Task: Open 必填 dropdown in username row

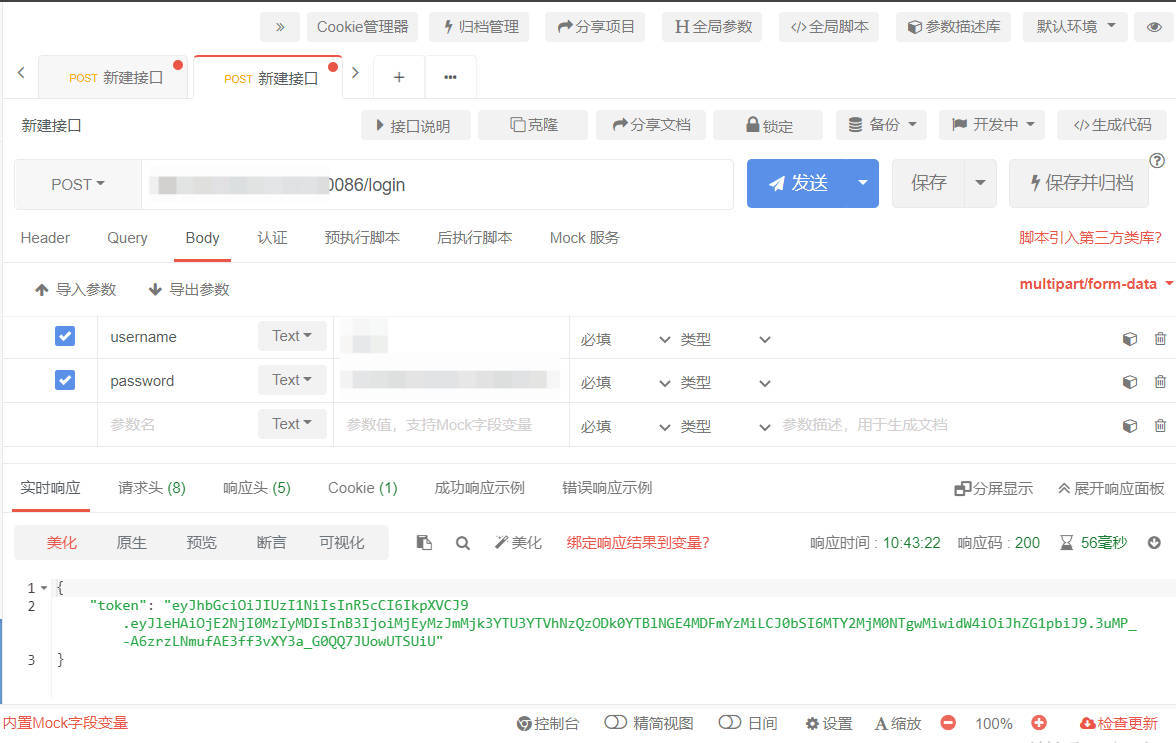Action: pos(625,340)
